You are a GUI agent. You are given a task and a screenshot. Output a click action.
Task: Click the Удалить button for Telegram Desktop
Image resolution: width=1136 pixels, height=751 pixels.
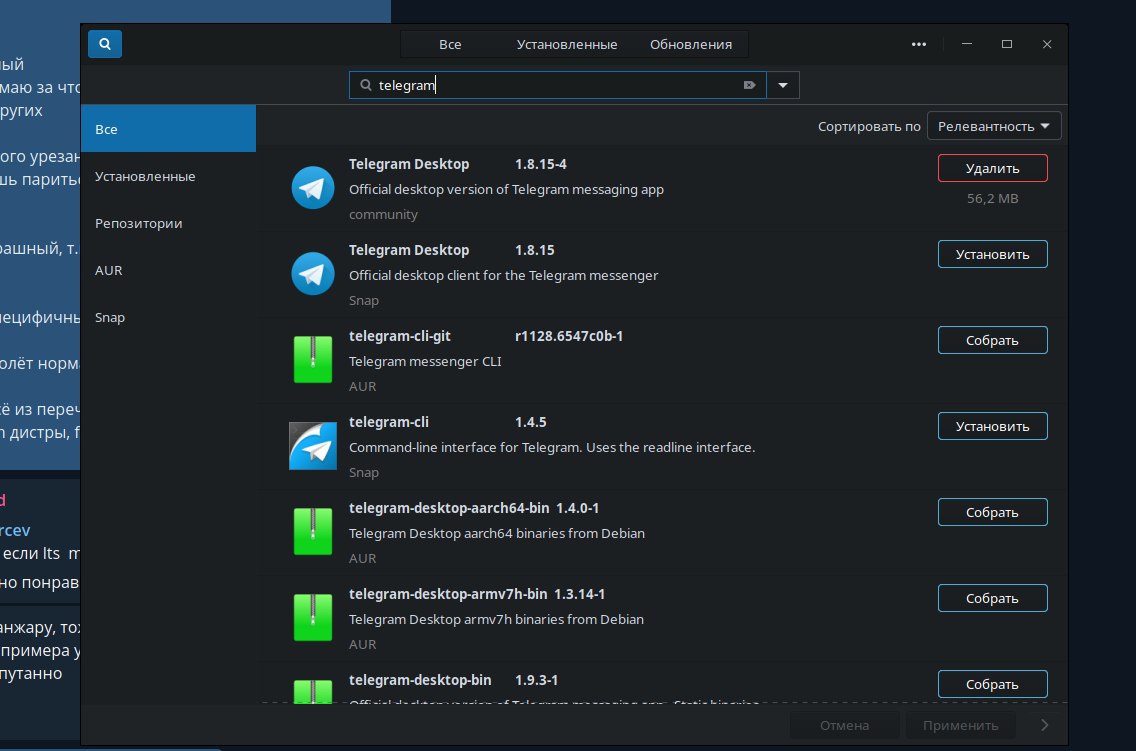[993, 168]
